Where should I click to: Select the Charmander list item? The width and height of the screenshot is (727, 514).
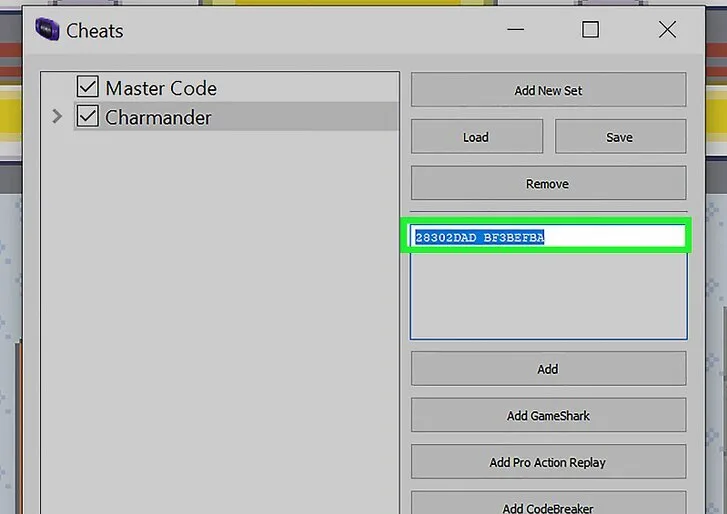158,117
